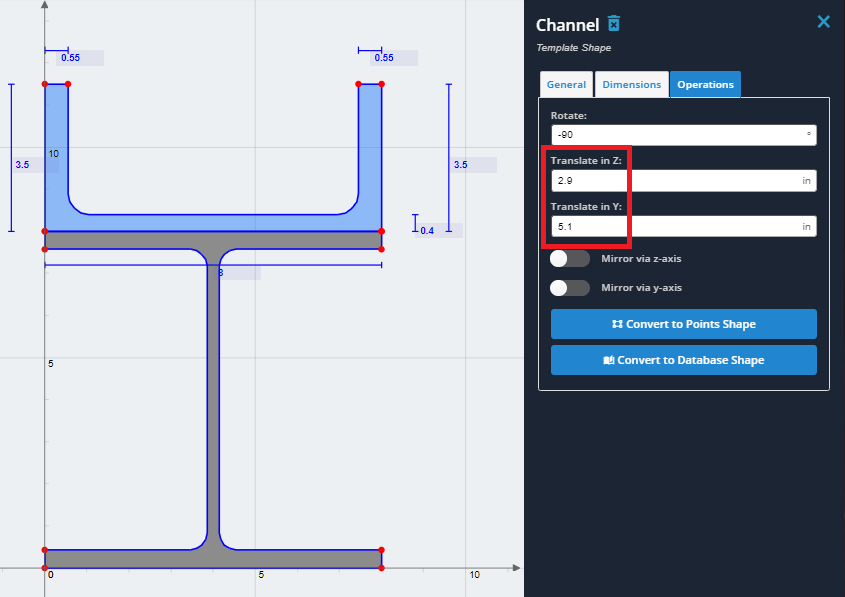Click the red node at origin
845x597 pixels.
coord(45,568)
